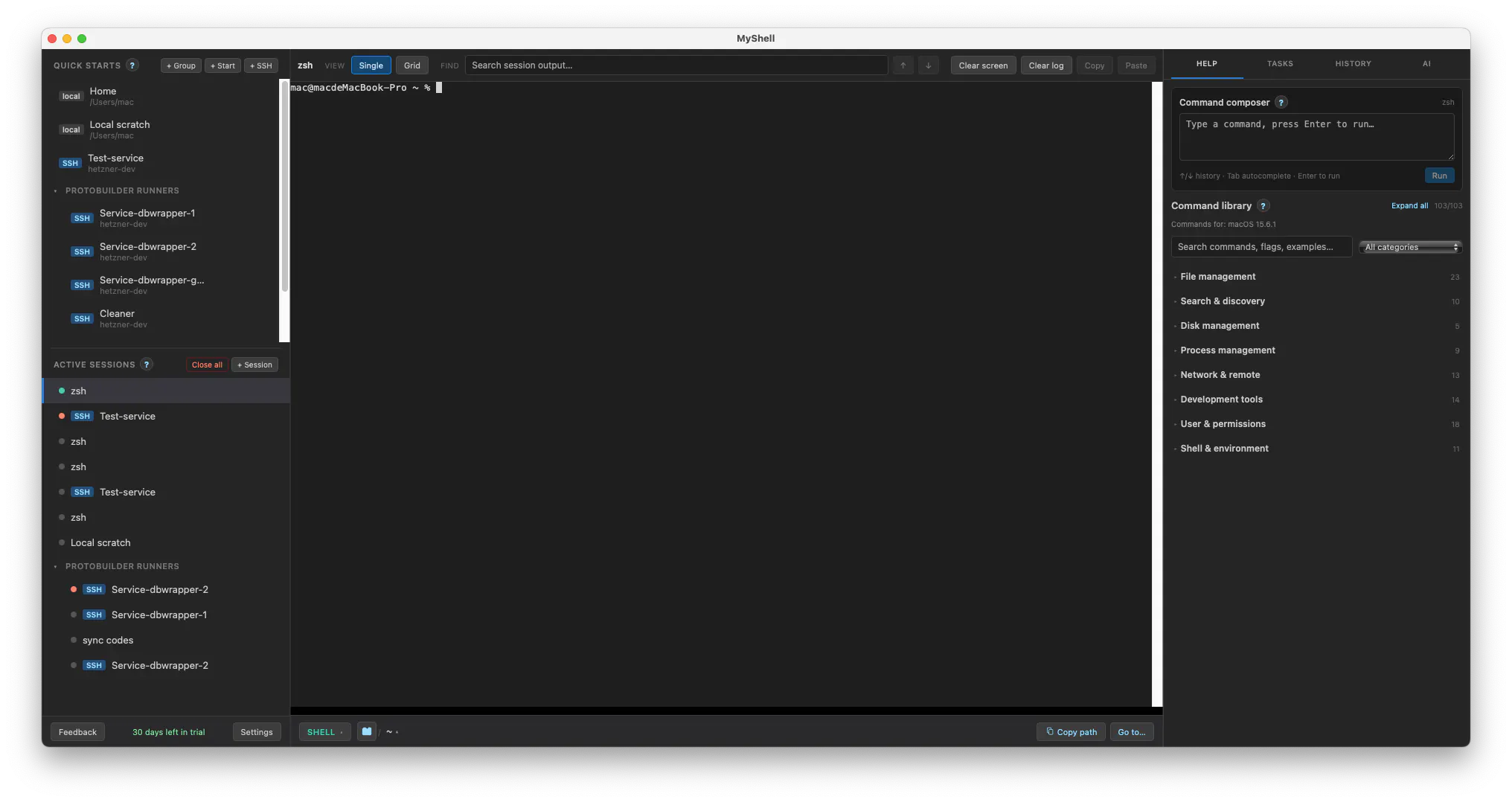Select the local badge next to Local scratch quick start

[71, 130]
